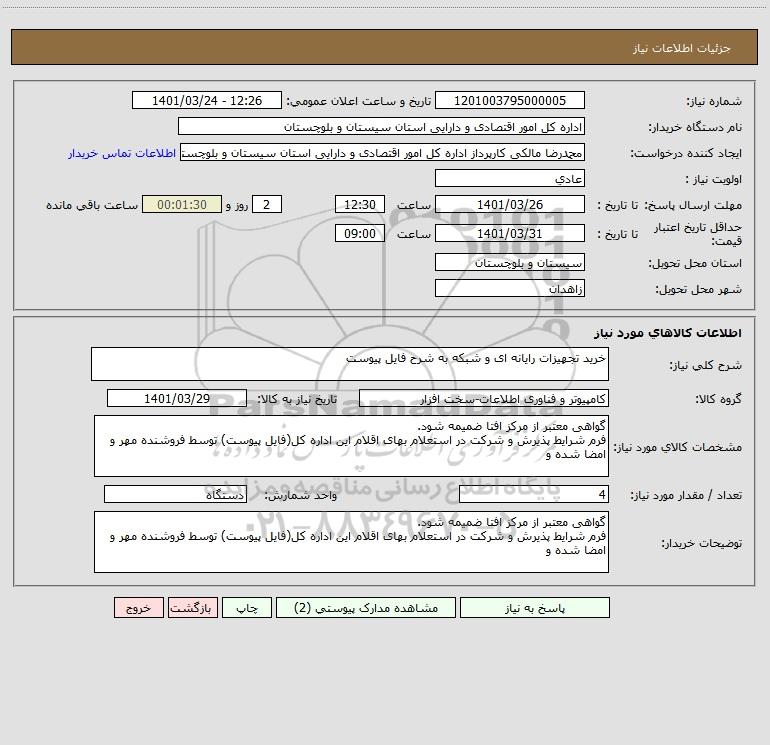This screenshot has height=745, width=770.
Task: Click the شماره نیاز label
Action: point(714,101)
